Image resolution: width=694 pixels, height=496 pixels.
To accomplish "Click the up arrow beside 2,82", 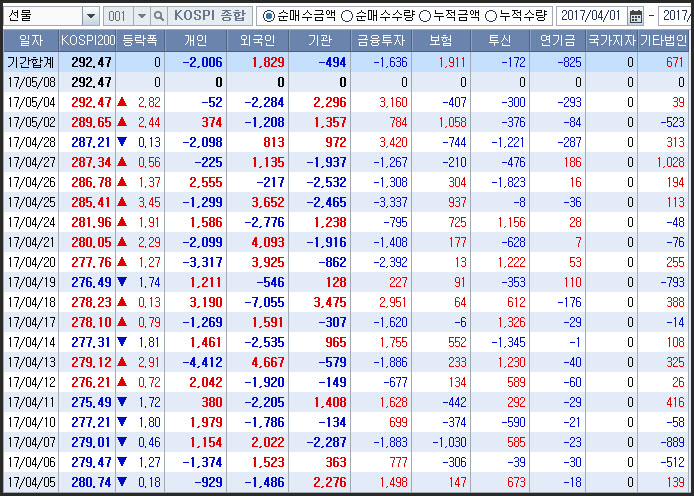I will click(x=122, y=102).
